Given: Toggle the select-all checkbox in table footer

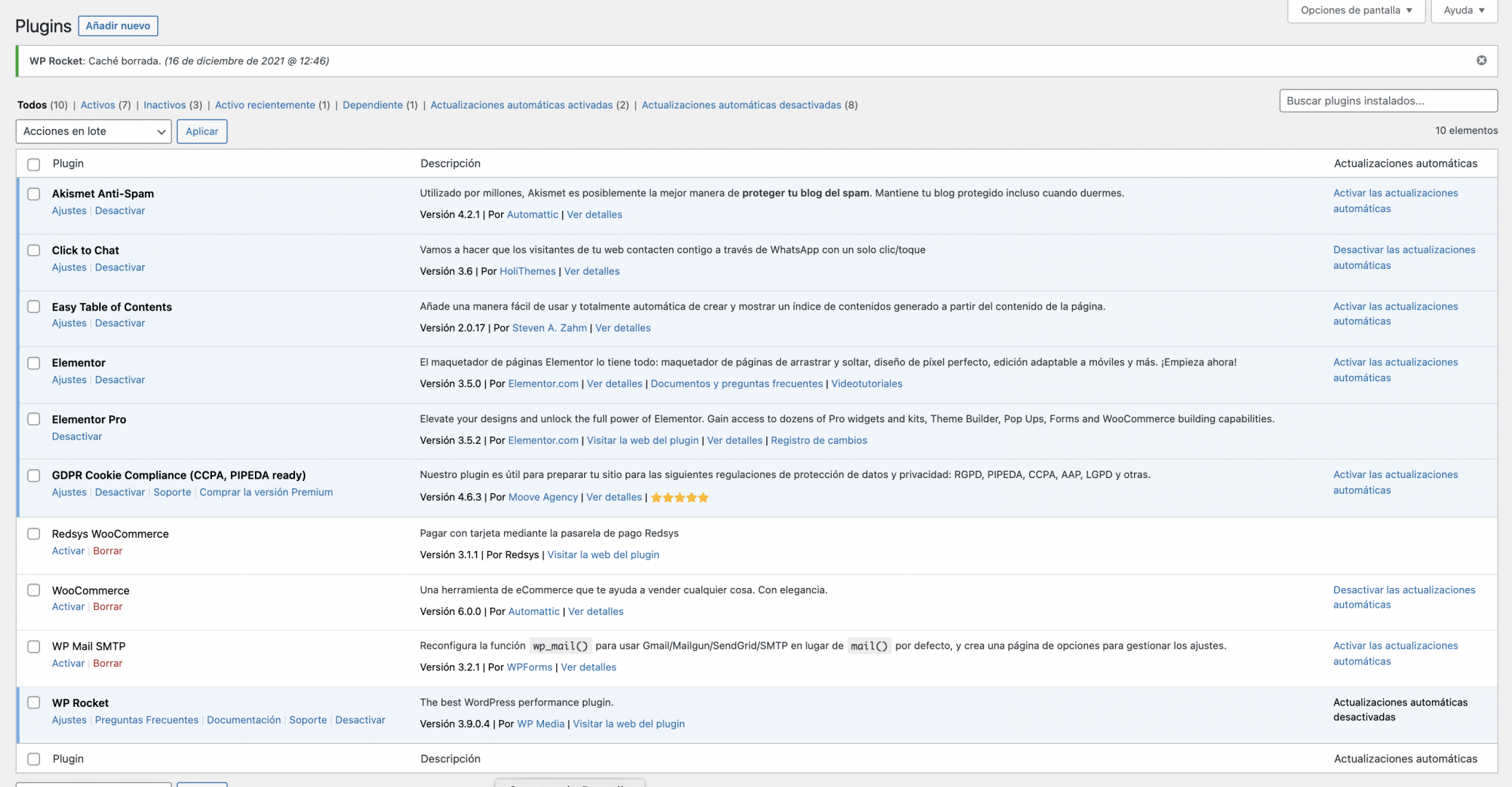Looking at the screenshot, I should point(34,759).
